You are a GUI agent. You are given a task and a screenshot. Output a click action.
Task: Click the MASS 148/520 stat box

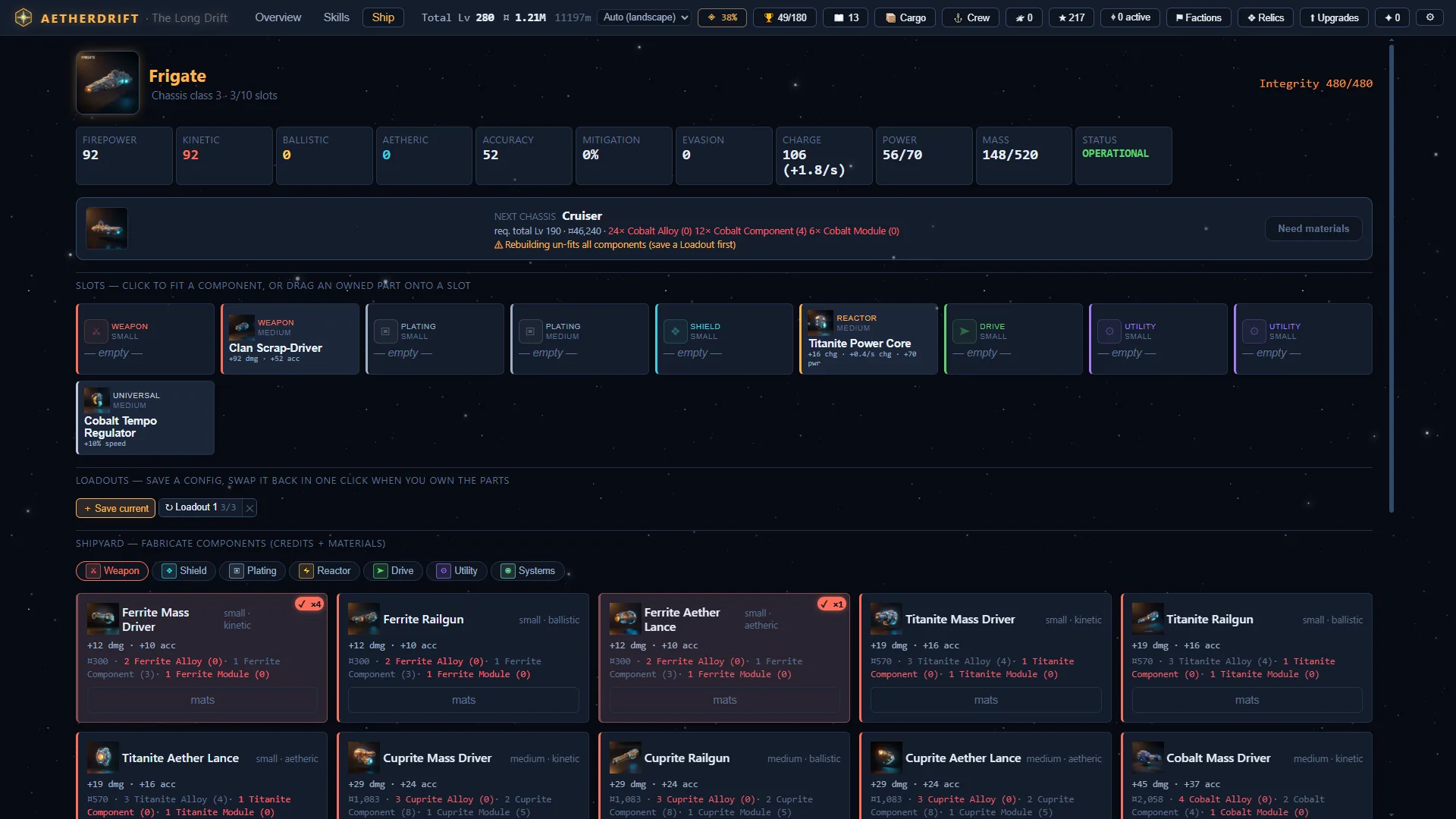point(1024,155)
